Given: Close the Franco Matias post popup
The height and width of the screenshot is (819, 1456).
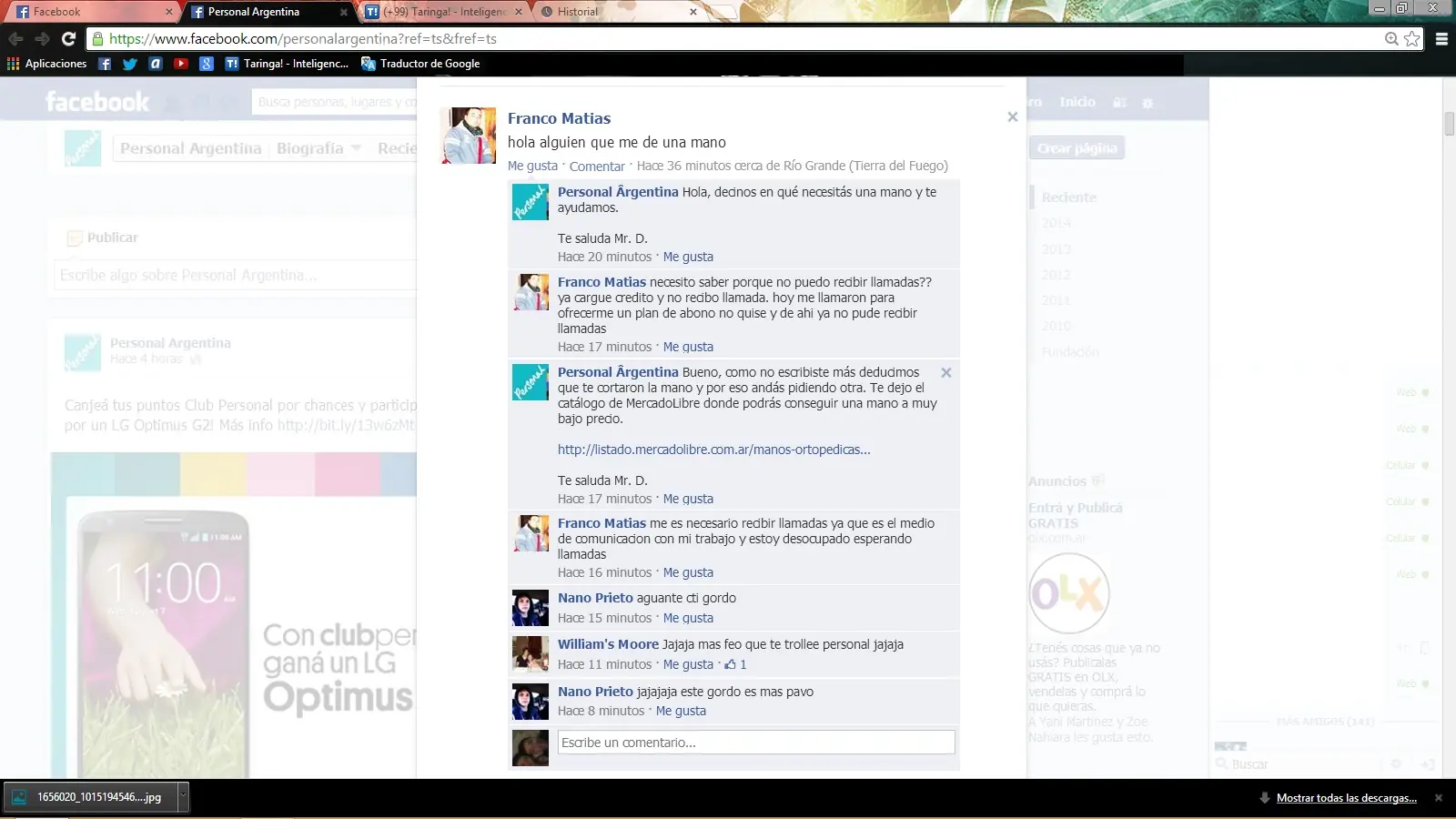Looking at the screenshot, I should pyautogui.click(x=1012, y=116).
